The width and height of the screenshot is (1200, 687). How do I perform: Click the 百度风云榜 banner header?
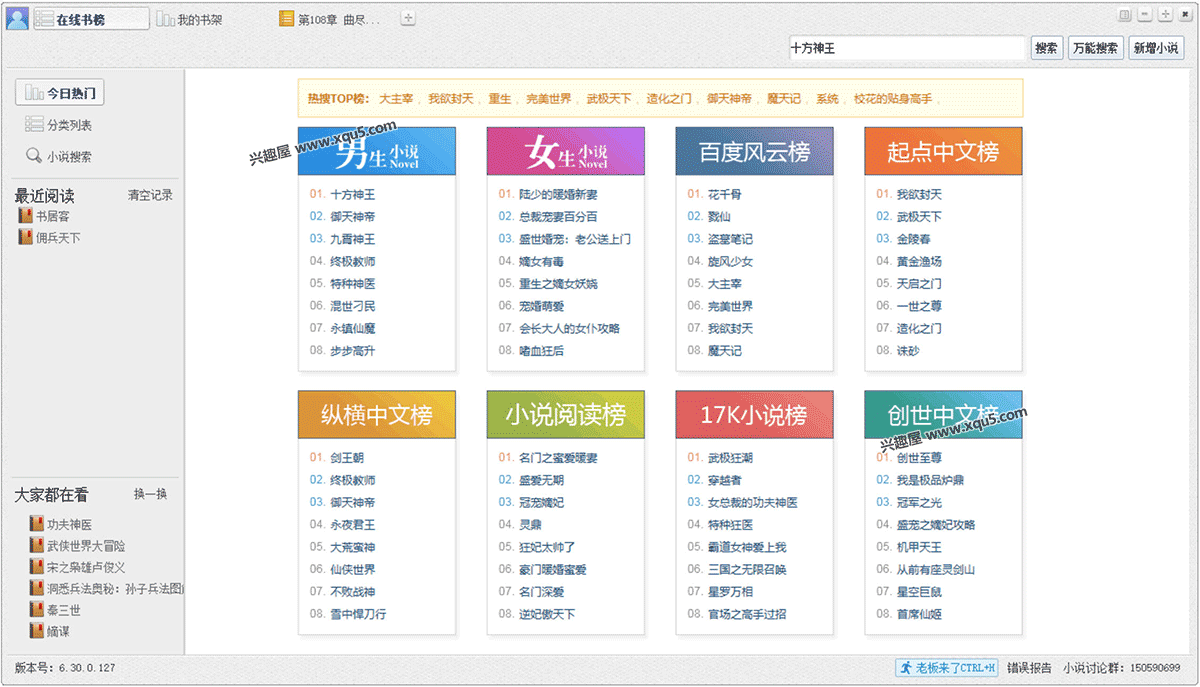(755, 151)
